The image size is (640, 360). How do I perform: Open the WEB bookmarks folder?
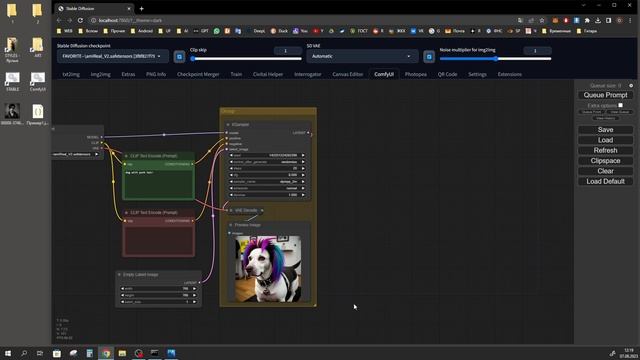tap(65, 31)
